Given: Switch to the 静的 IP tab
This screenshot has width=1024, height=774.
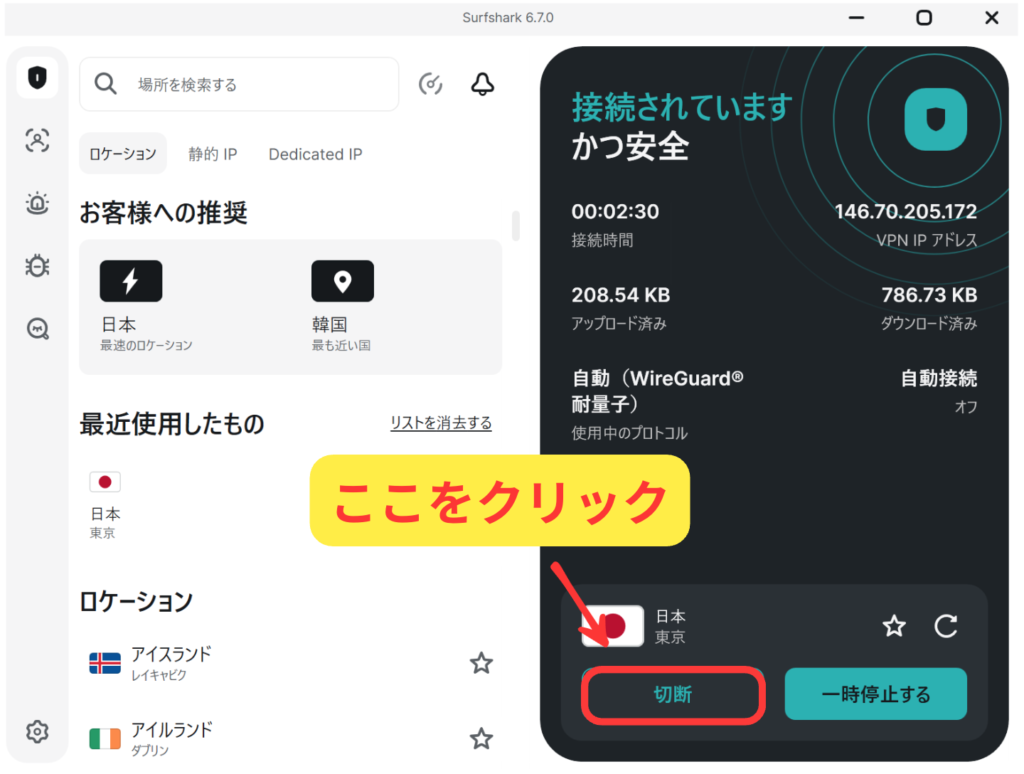Looking at the screenshot, I should coord(212,154).
